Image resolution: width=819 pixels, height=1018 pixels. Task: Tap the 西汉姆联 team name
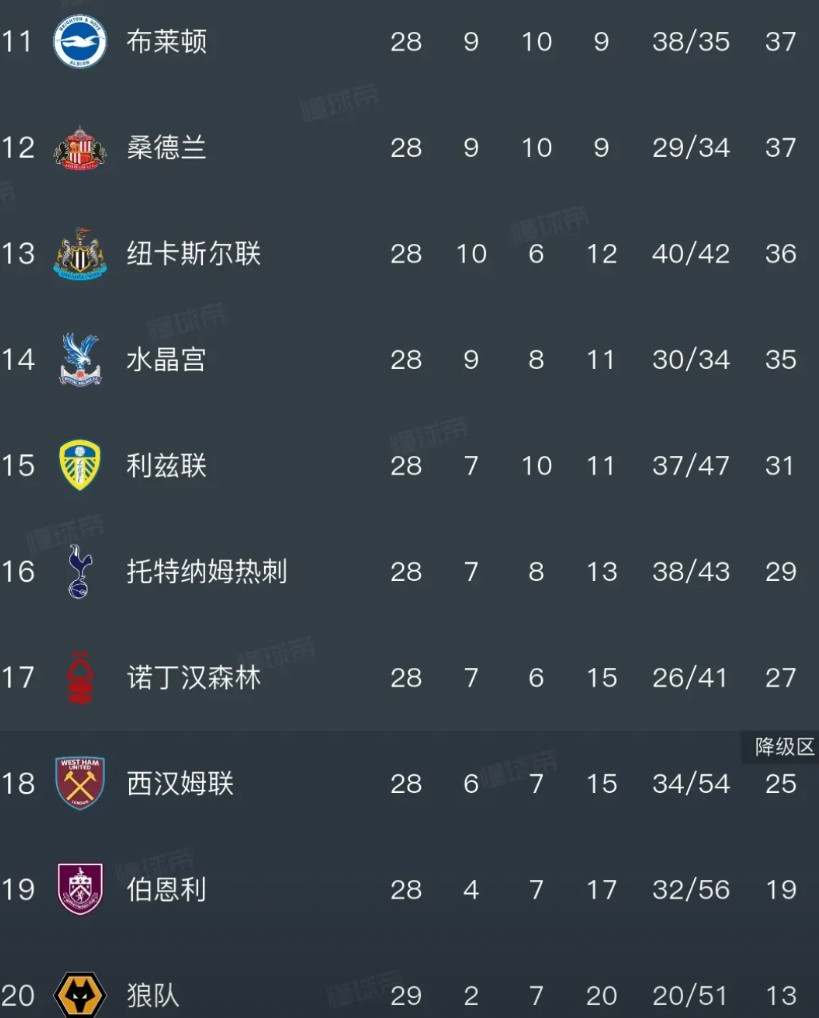point(180,784)
